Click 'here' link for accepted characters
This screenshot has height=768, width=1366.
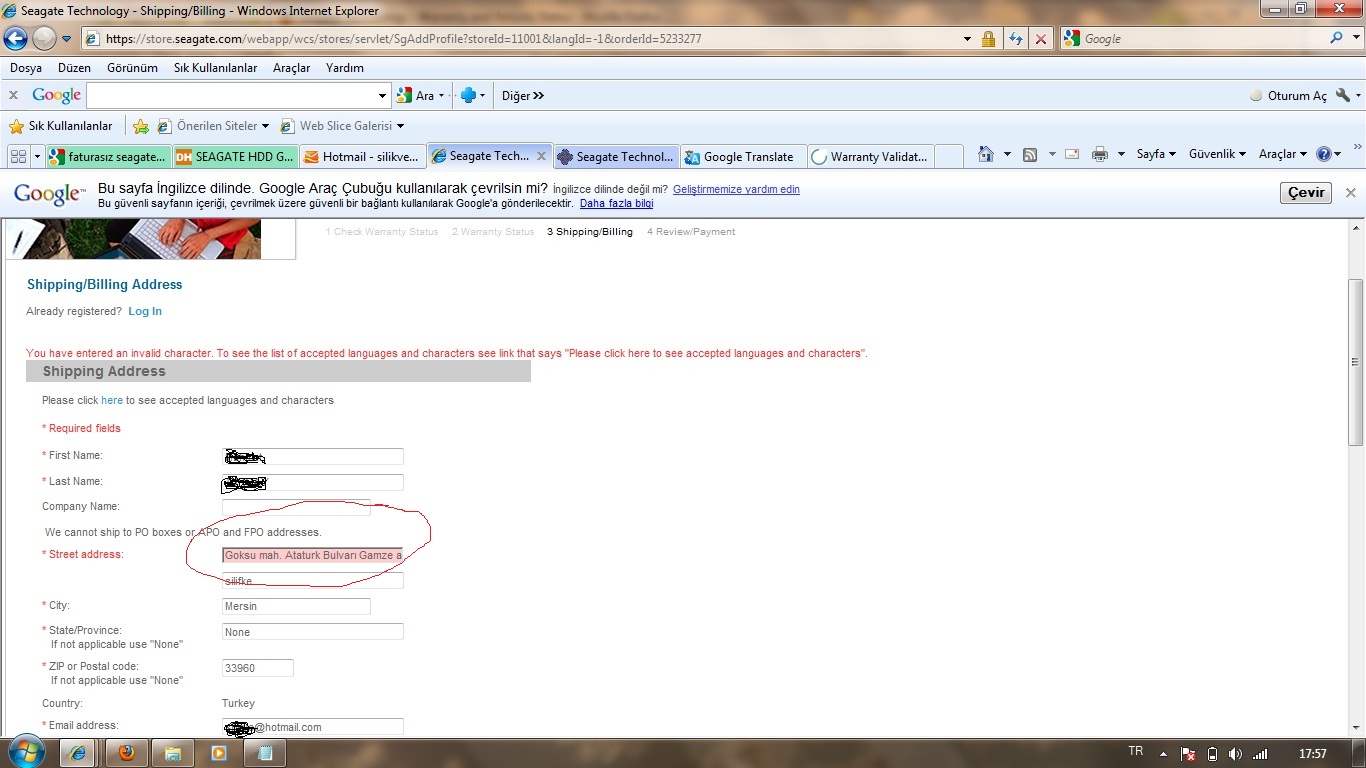click(x=112, y=400)
